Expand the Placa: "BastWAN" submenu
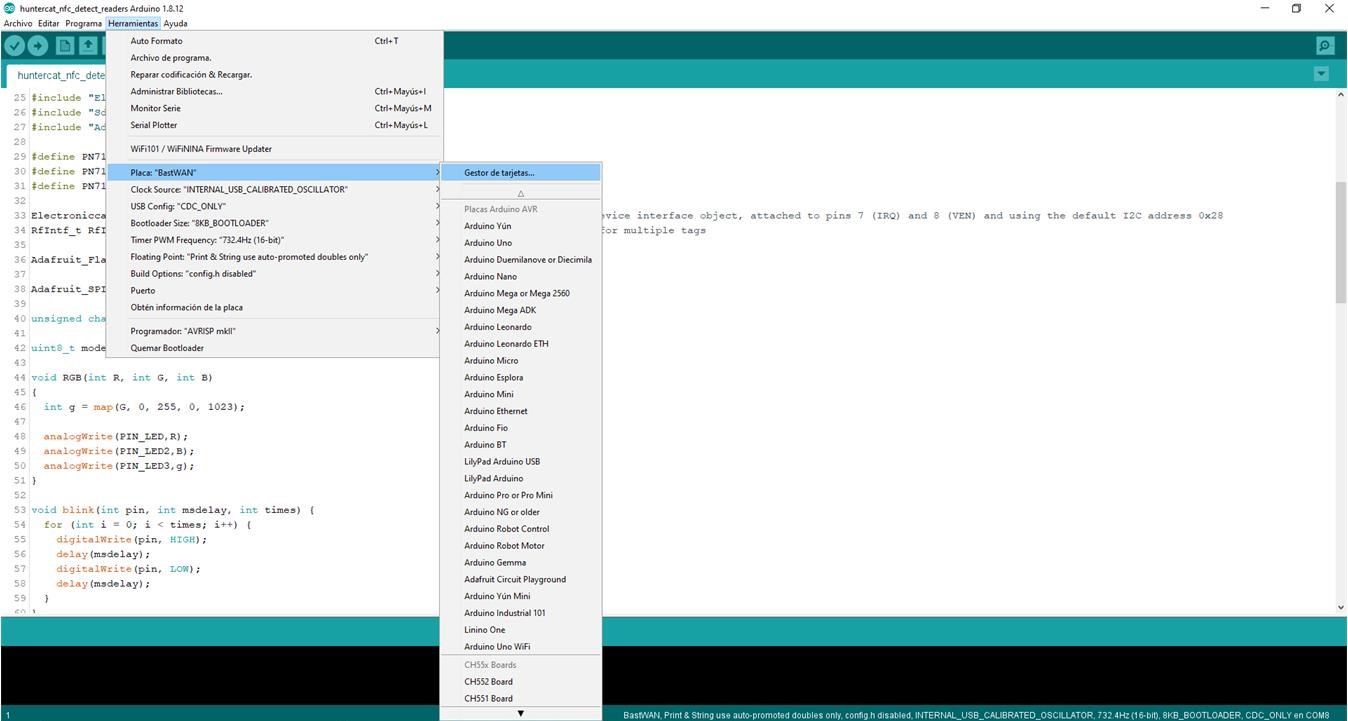Image resolution: width=1348 pixels, height=721 pixels. coord(274,173)
